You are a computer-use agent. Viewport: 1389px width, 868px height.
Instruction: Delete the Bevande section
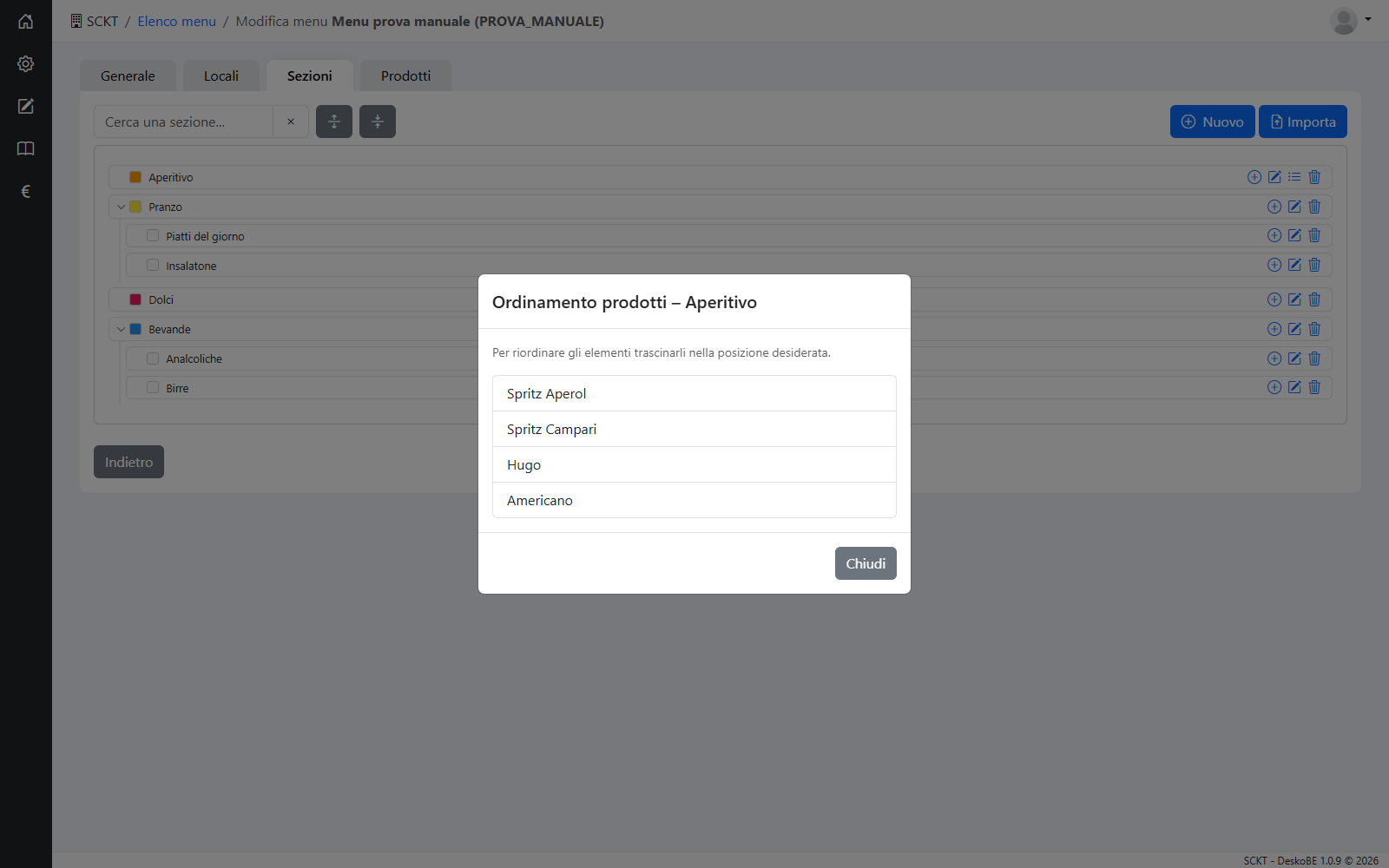pyautogui.click(x=1314, y=329)
